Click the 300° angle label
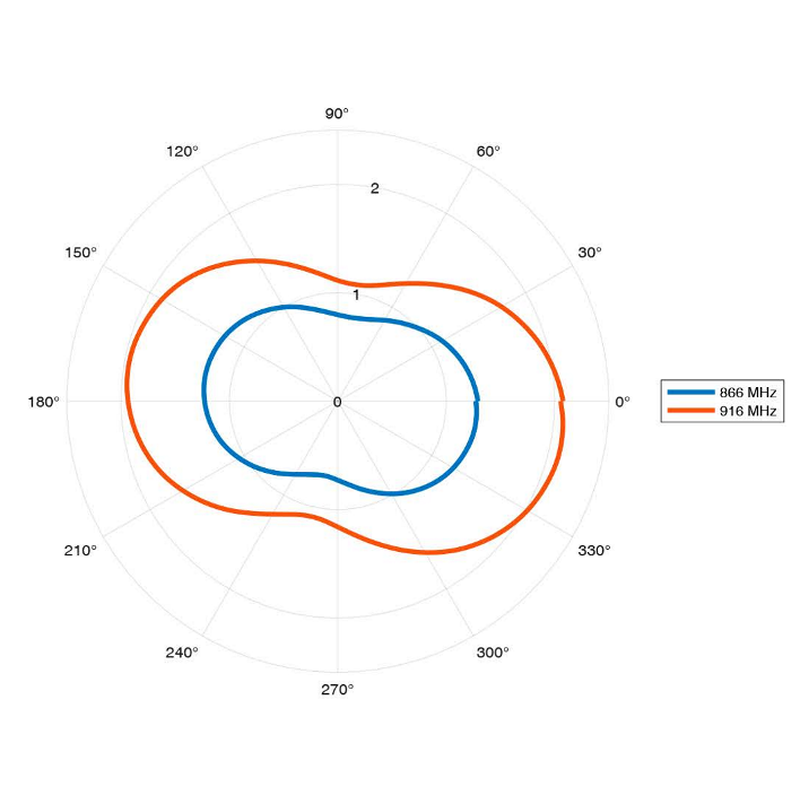800x800 pixels. tap(492, 652)
